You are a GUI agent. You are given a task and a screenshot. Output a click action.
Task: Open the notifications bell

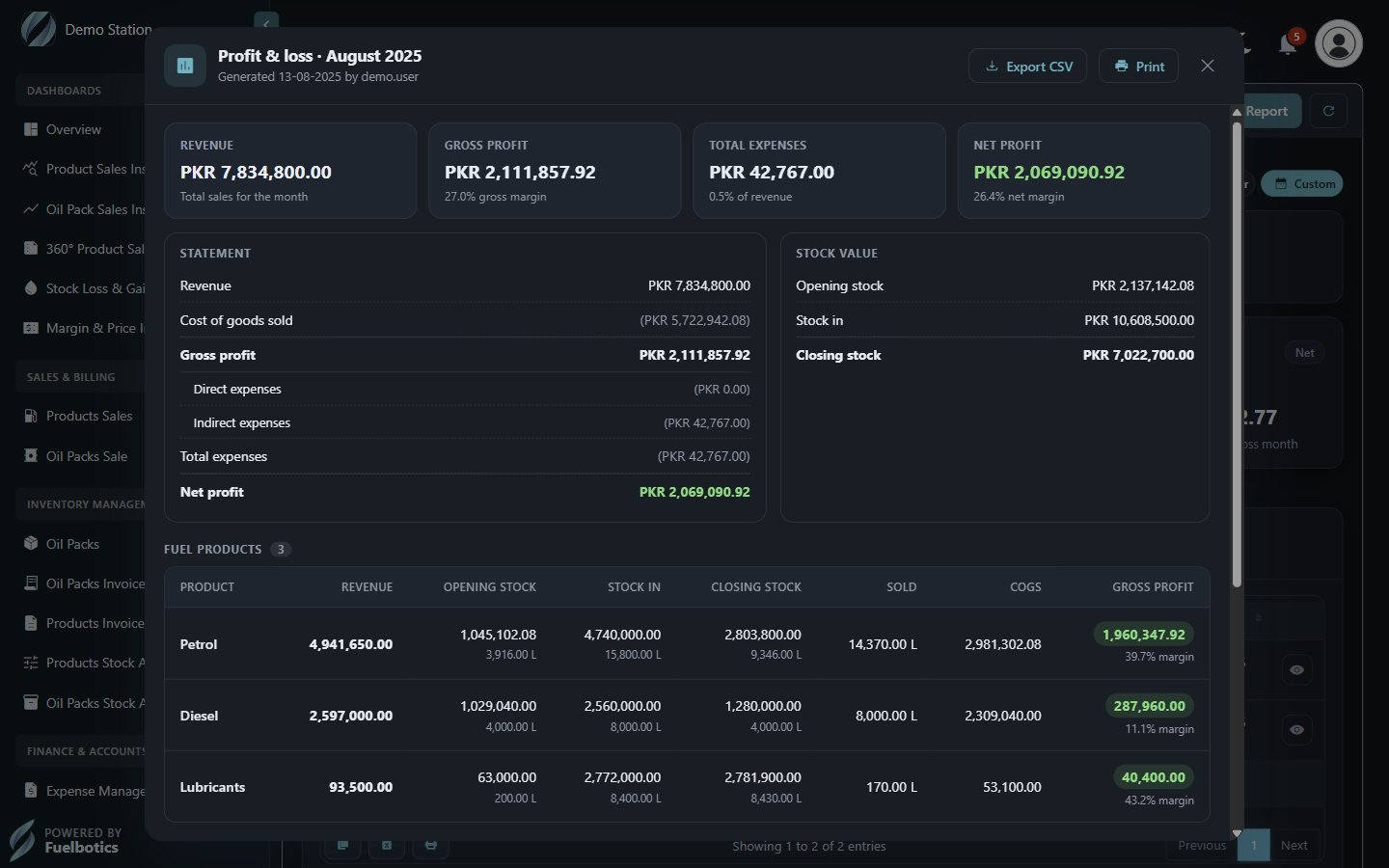pyautogui.click(x=1288, y=43)
